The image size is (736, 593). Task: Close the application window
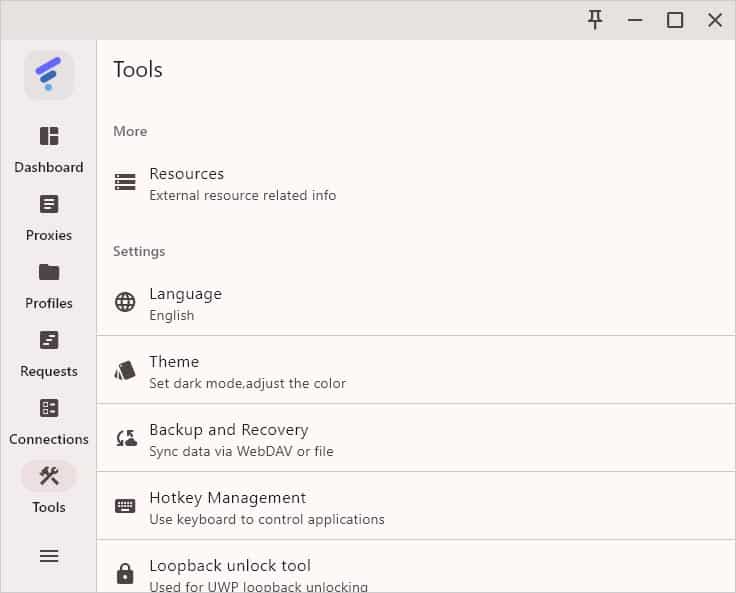coord(715,20)
